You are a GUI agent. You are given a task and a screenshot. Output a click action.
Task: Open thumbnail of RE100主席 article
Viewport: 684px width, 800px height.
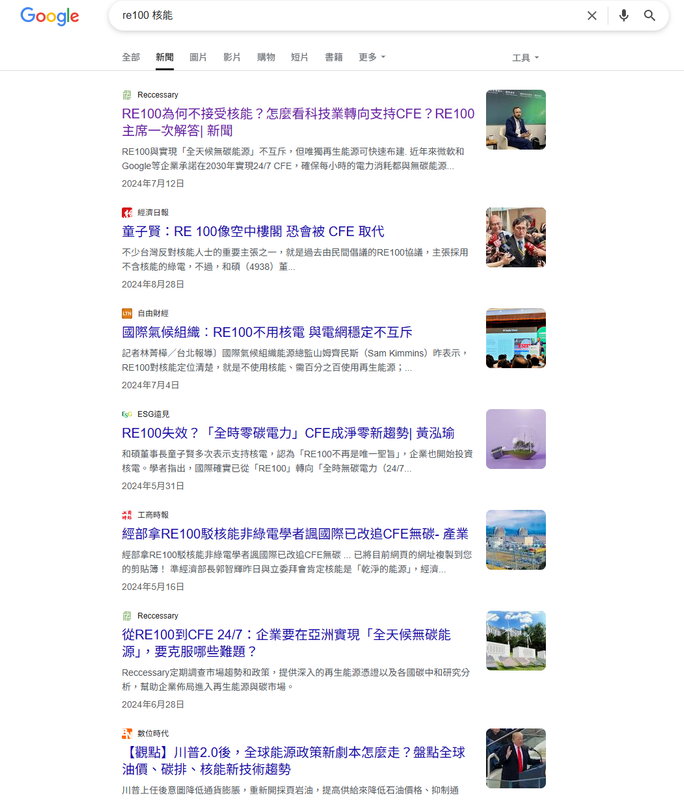click(x=516, y=120)
